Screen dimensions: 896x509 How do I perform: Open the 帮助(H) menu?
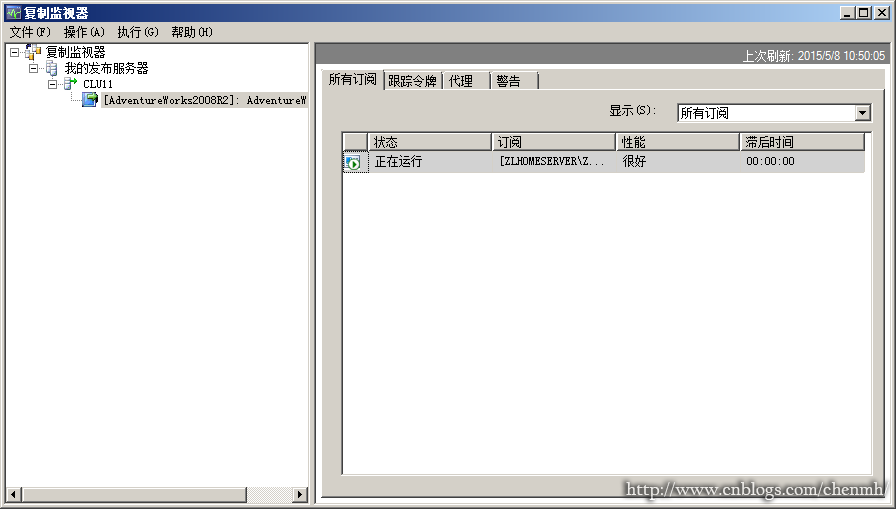click(x=192, y=32)
